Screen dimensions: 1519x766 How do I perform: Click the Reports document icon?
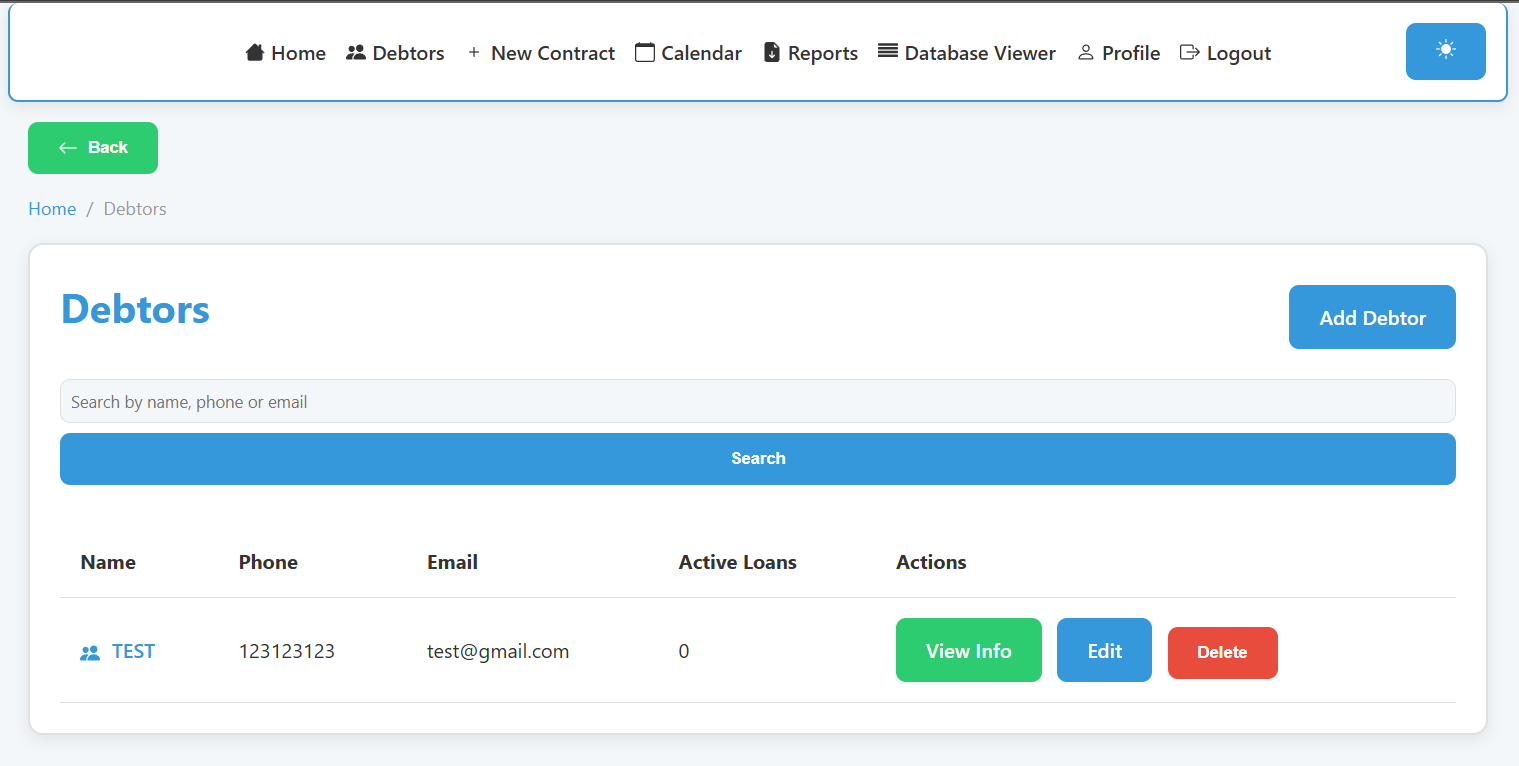click(x=771, y=52)
